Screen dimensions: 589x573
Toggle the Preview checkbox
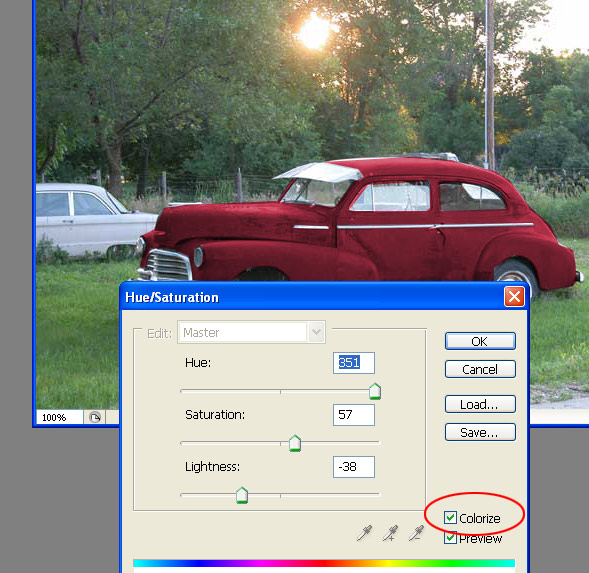click(450, 538)
